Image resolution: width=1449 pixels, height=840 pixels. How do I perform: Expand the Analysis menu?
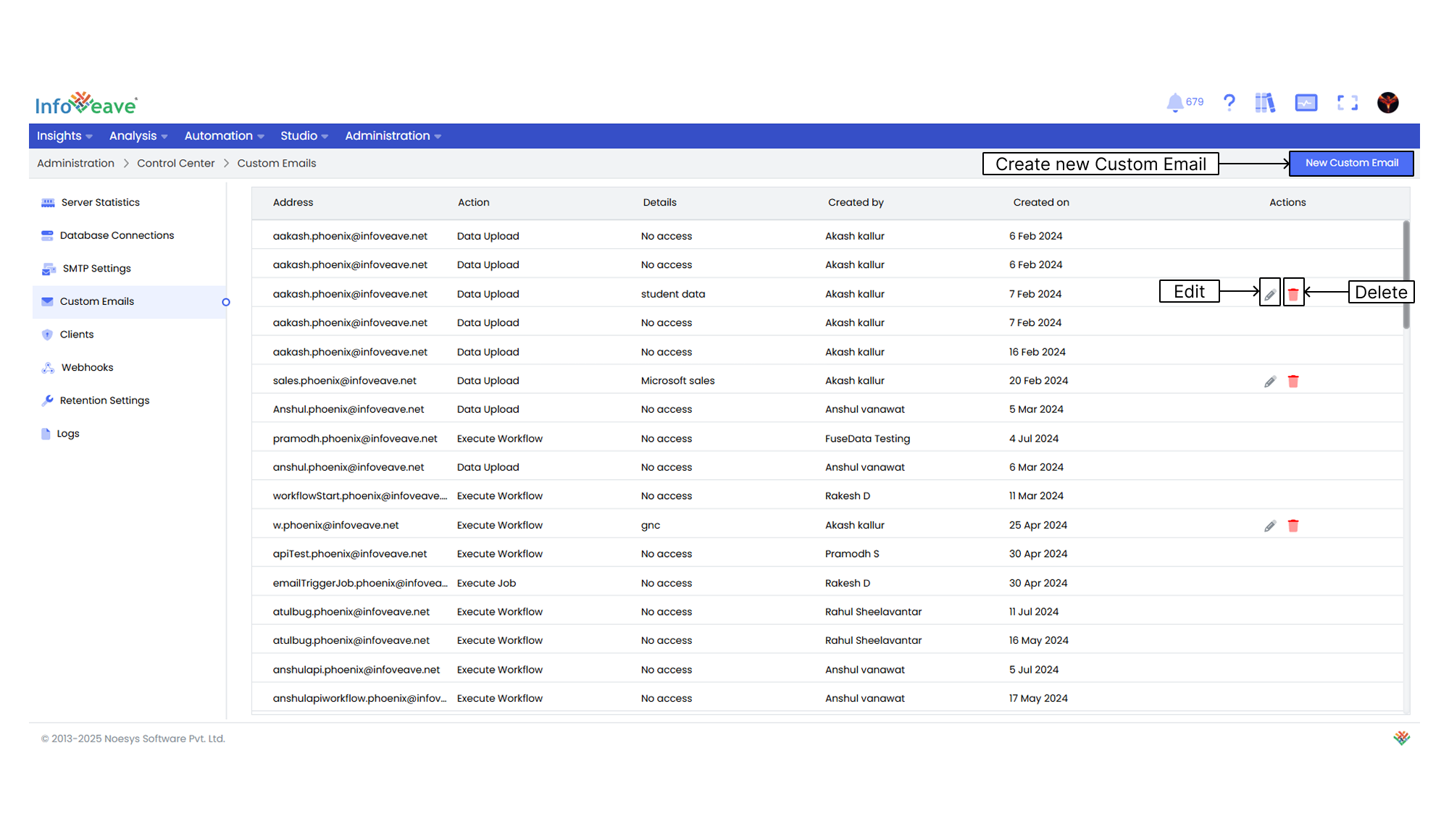pyautogui.click(x=138, y=136)
